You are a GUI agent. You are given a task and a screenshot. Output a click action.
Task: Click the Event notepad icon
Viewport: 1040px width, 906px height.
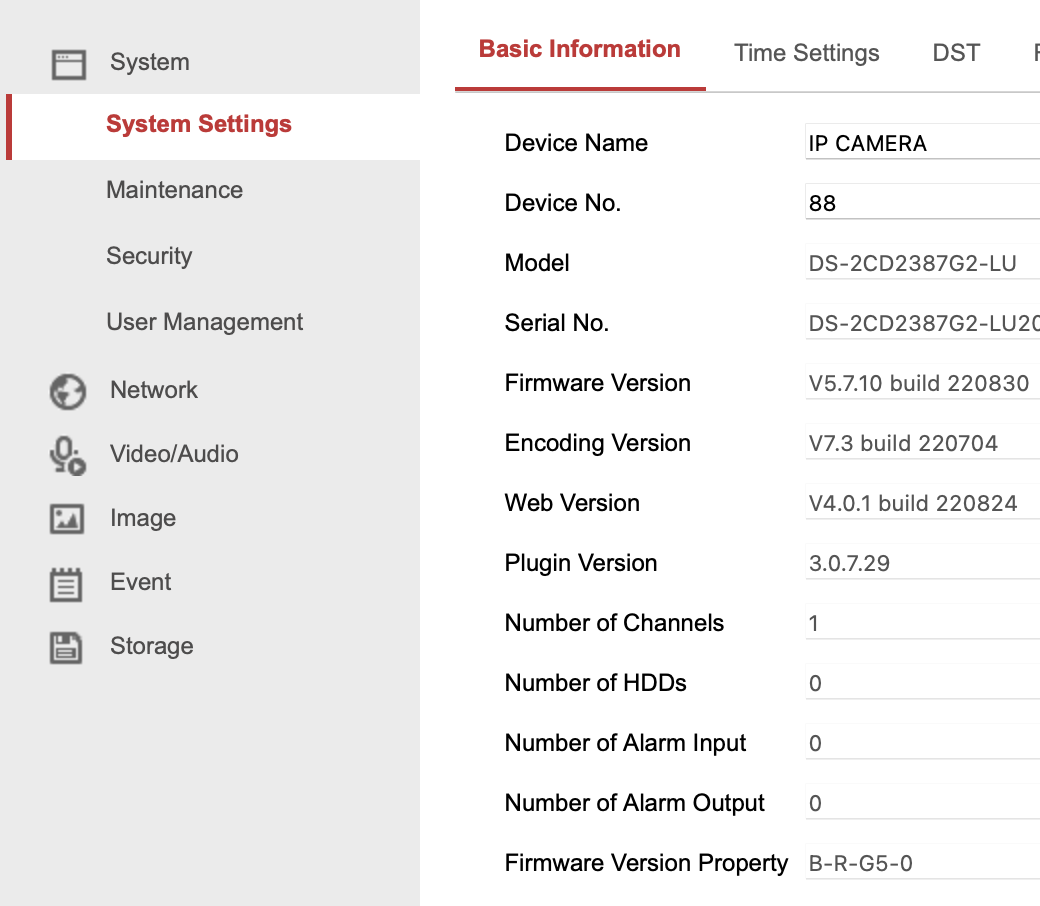click(68, 583)
